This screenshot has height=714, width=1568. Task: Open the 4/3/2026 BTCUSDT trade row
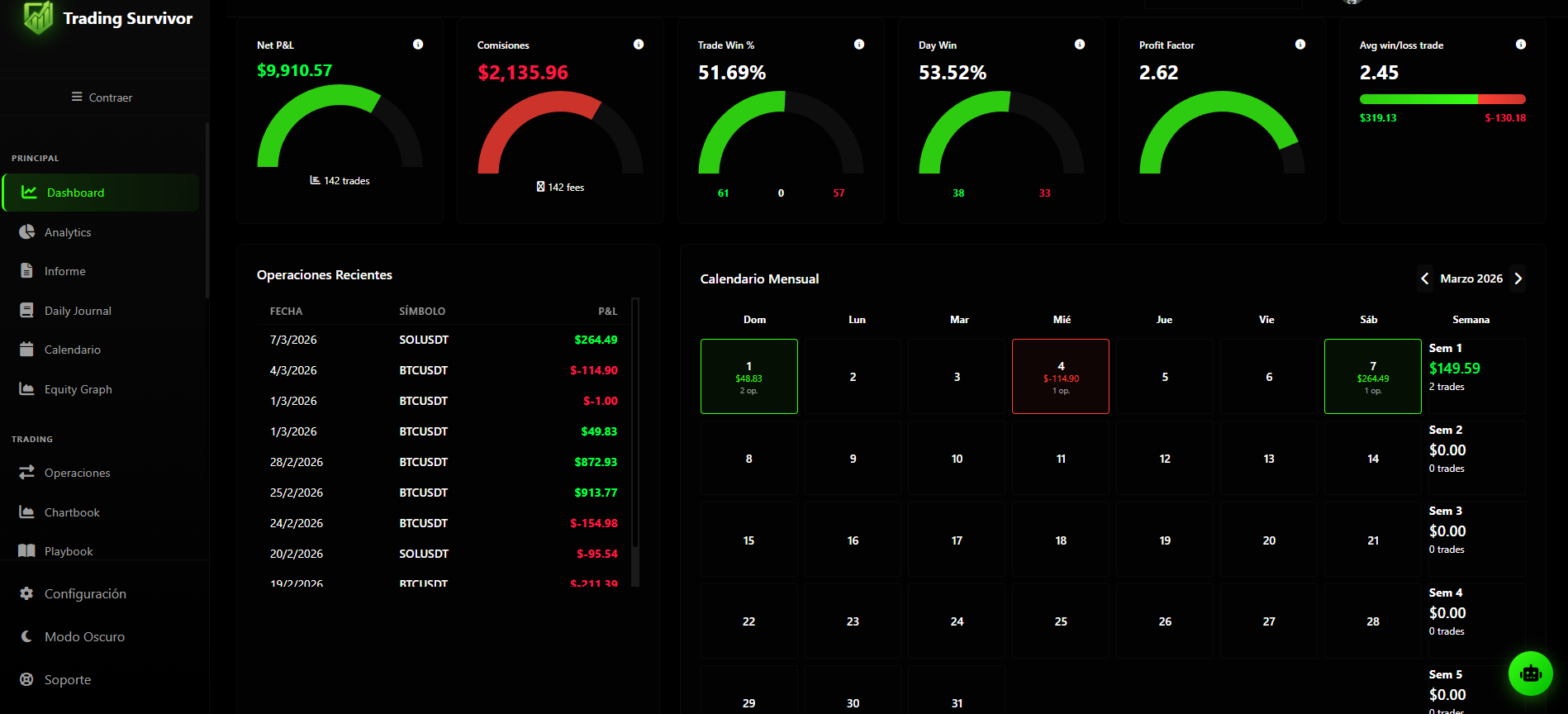(x=444, y=370)
